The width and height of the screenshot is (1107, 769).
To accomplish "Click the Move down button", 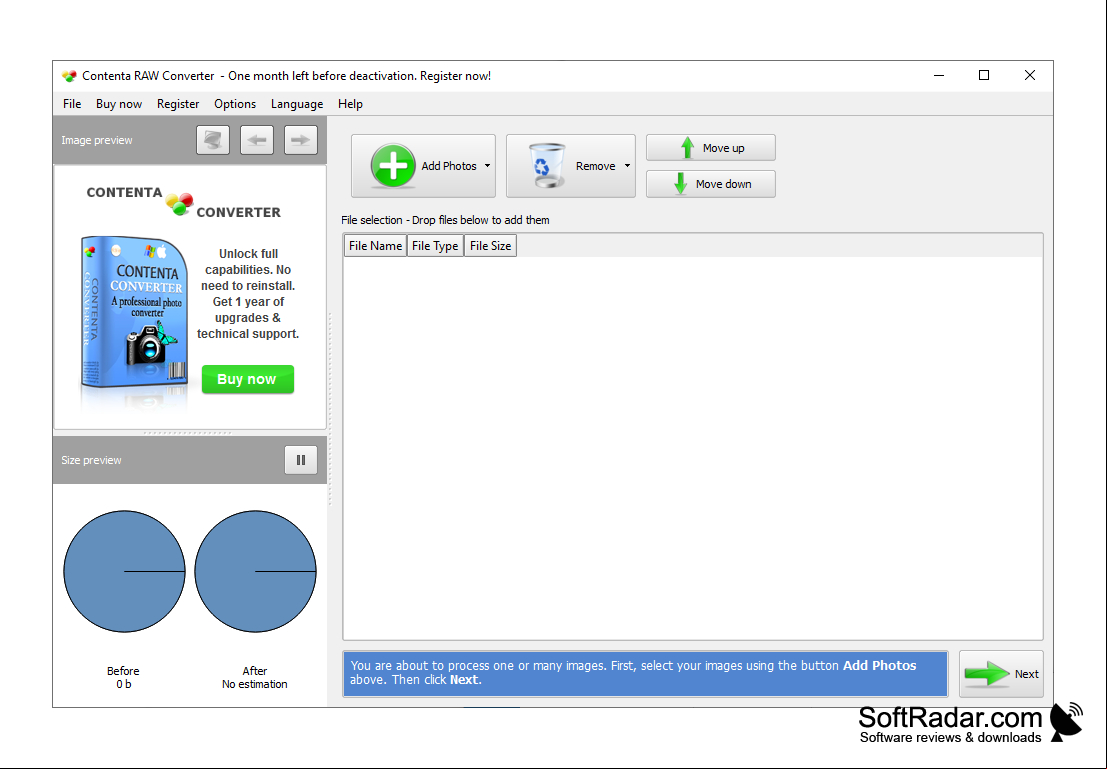I will click(x=711, y=184).
